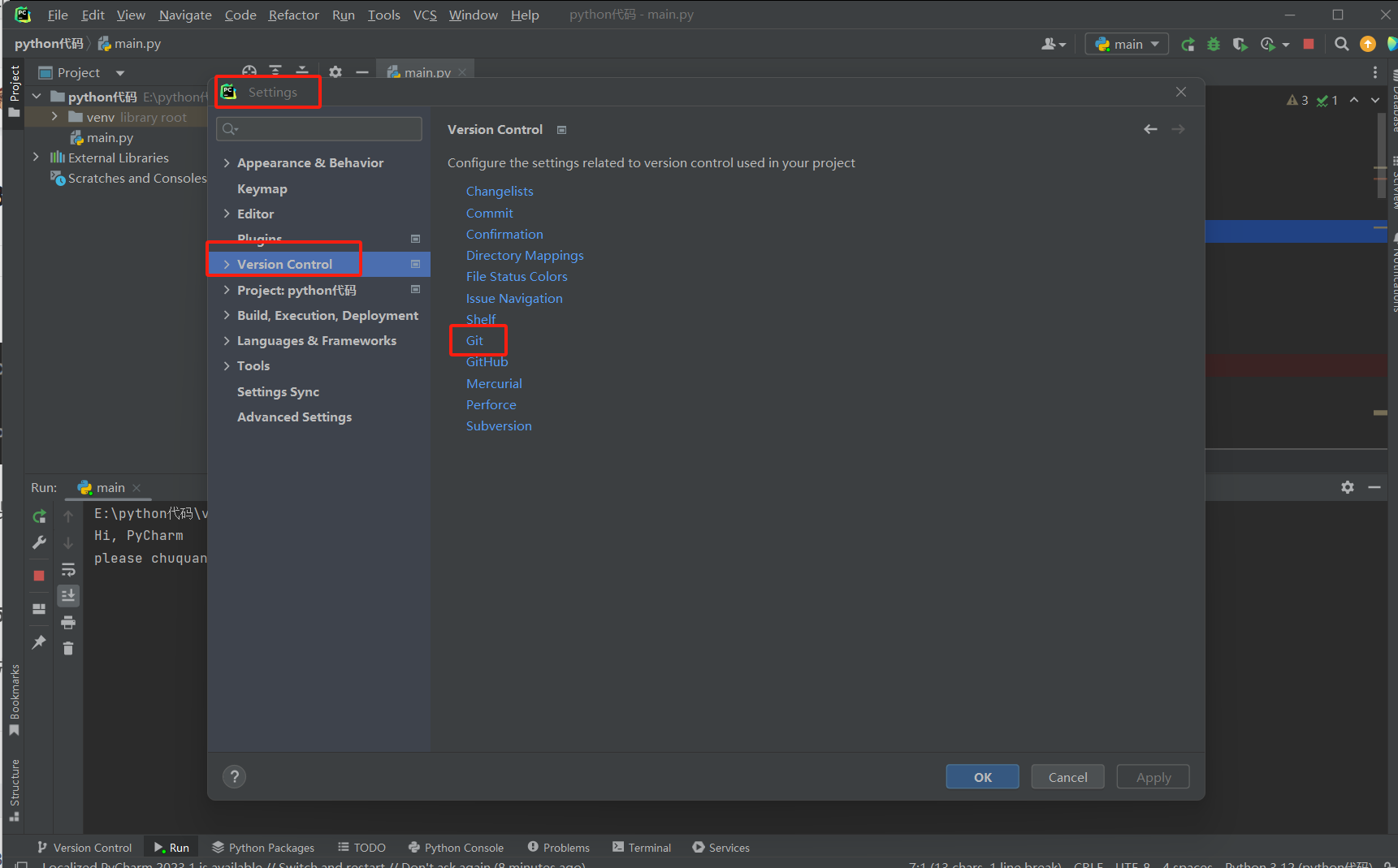Screen dimensions: 1398x868
Task: Click the Rerun icon in Run panel
Action: tap(39, 516)
